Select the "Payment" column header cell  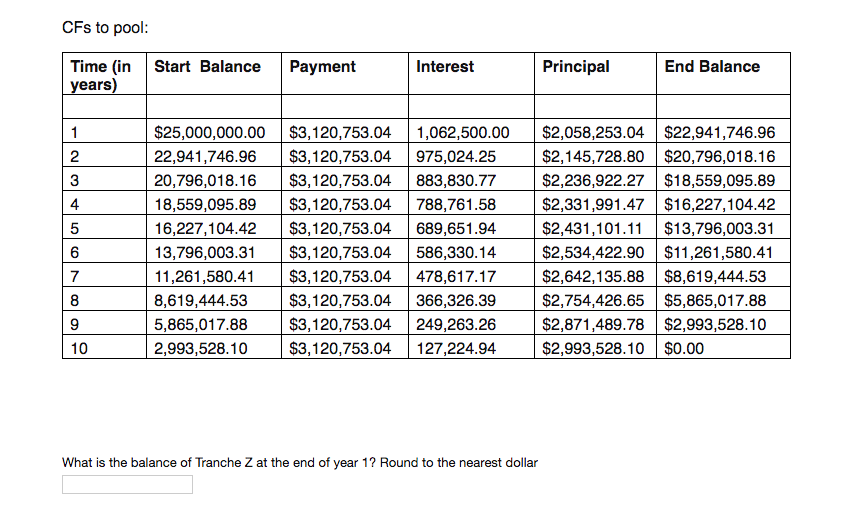click(322, 67)
